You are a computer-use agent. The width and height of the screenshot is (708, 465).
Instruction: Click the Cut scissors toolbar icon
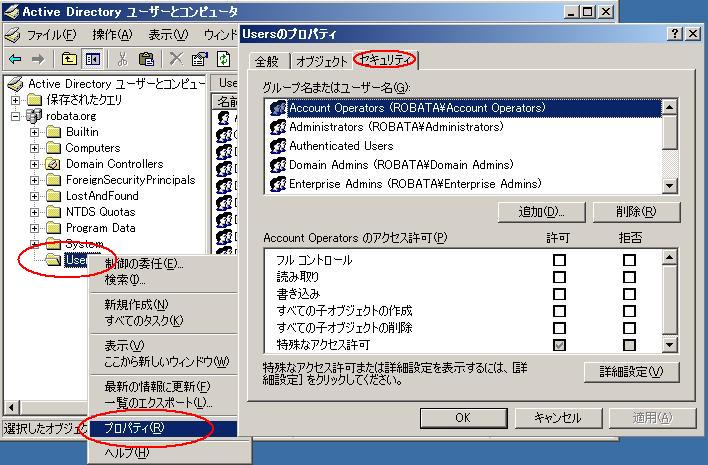122,59
